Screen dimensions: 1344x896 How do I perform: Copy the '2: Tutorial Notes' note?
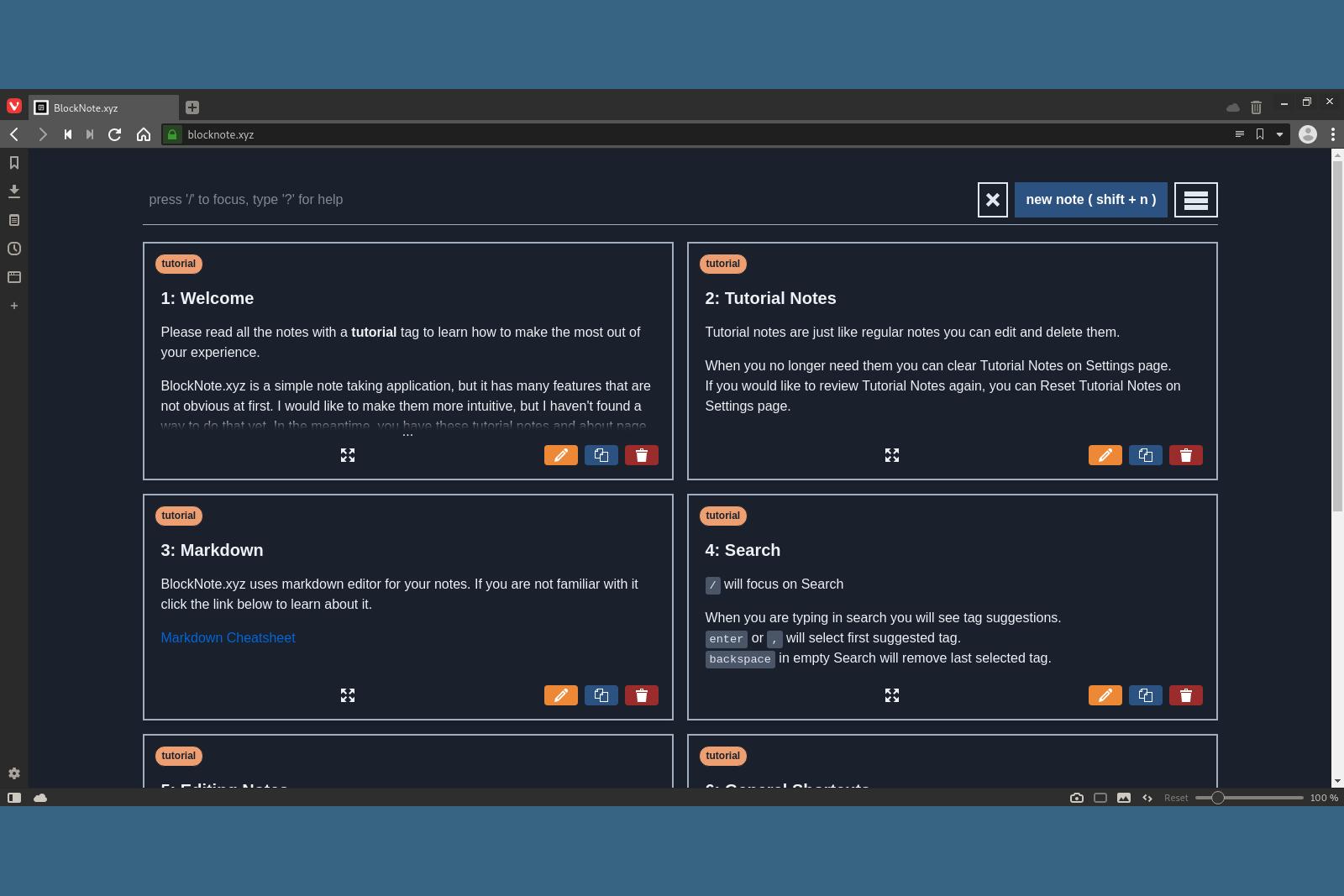pos(1146,455)
